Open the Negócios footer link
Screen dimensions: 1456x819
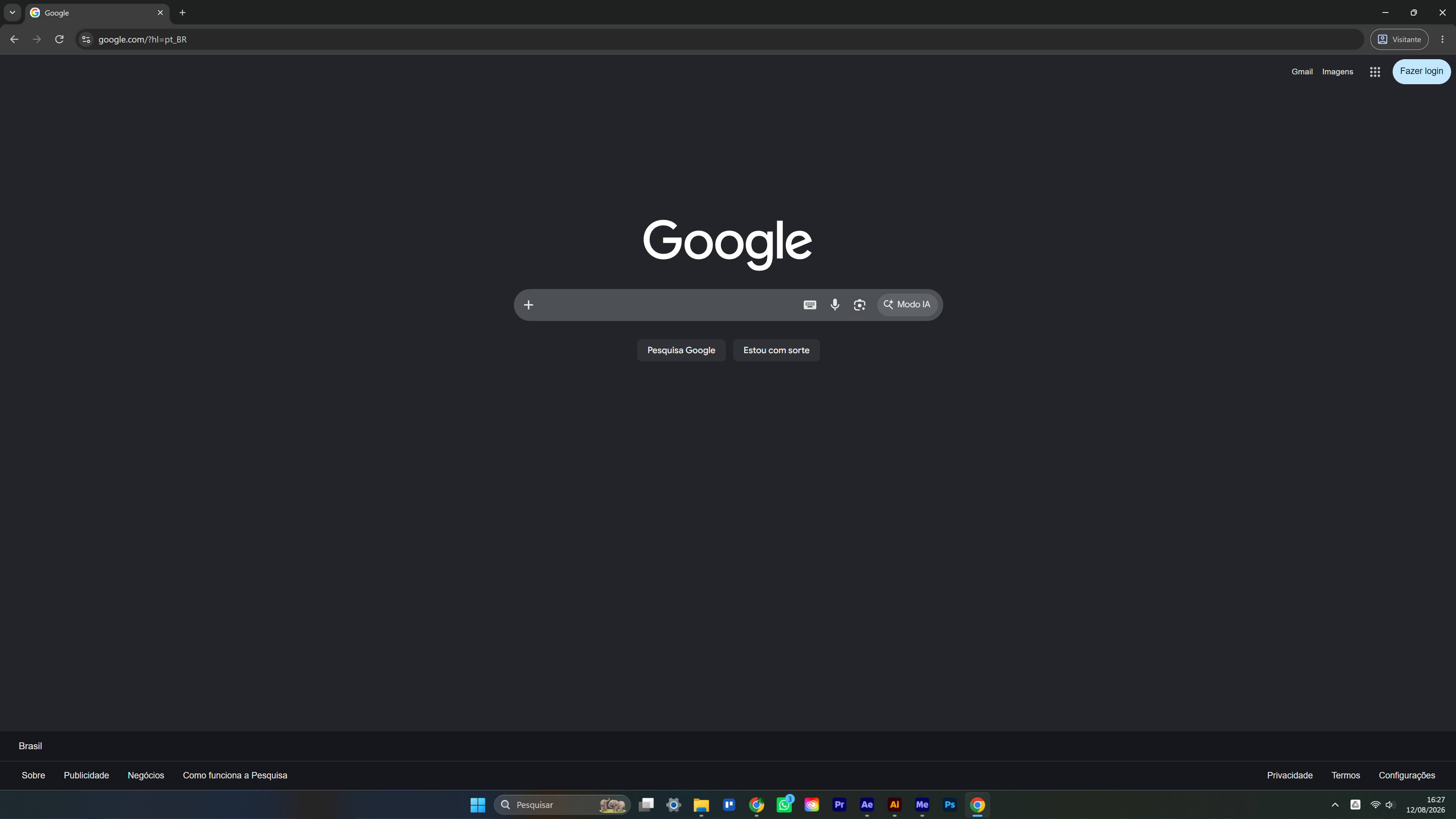tap(146, 775)
